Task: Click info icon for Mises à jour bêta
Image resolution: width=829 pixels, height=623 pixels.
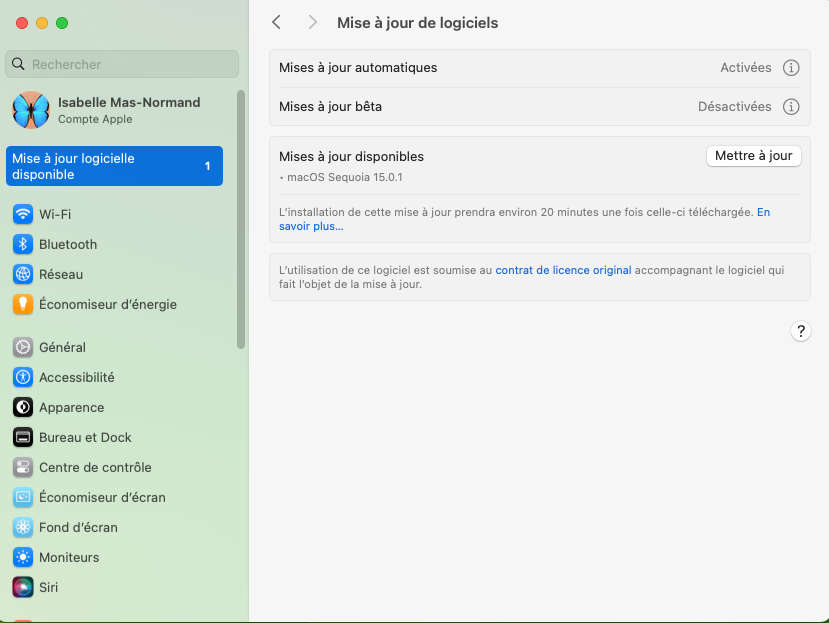Action: click(791, 107)
